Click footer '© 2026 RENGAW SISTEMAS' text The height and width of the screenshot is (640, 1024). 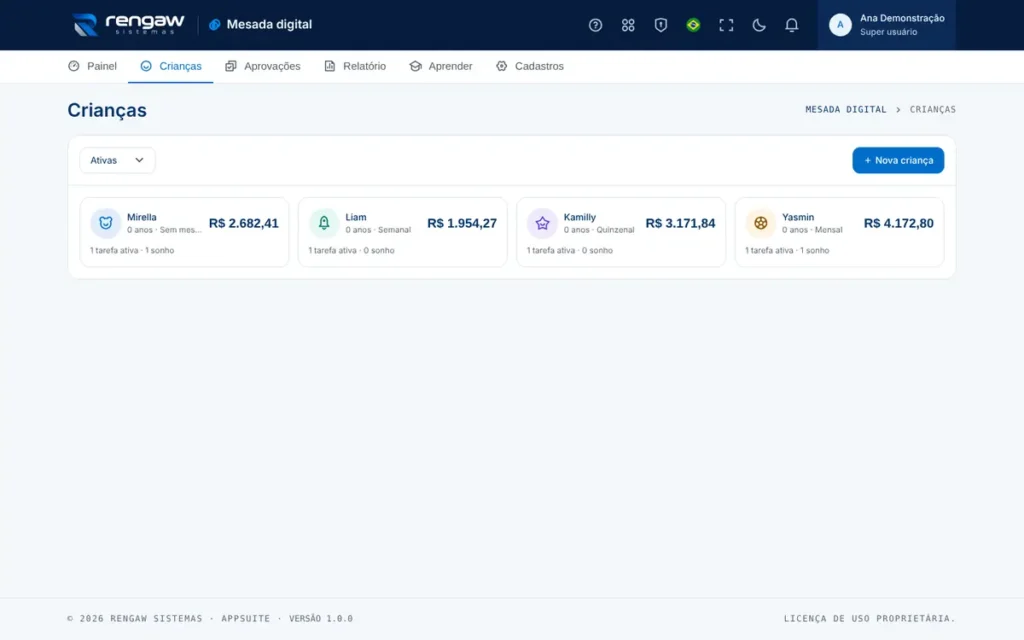pos(135,618)
